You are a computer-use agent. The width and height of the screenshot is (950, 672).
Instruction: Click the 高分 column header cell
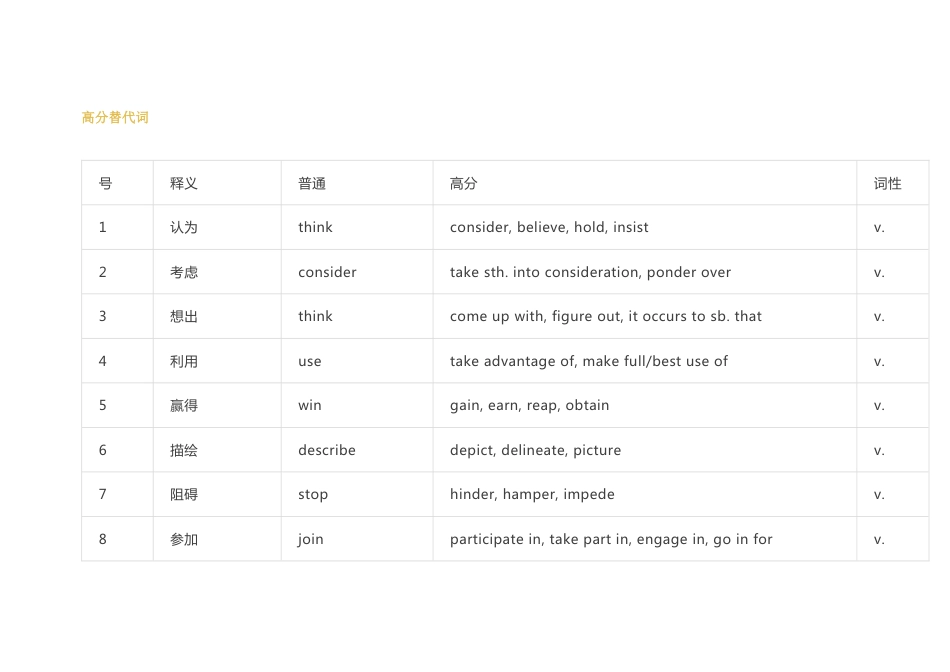(464, 183)
